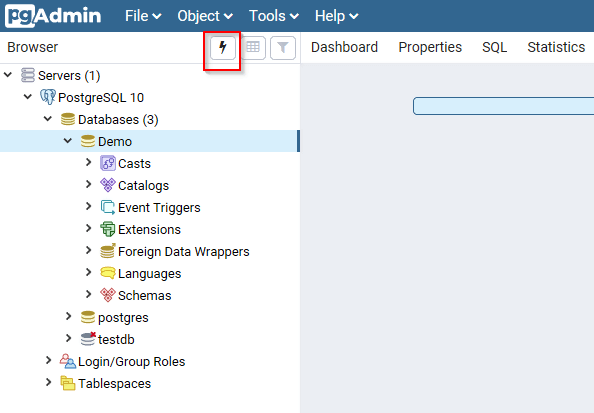Click the View Data grid icon

[253, 48]
